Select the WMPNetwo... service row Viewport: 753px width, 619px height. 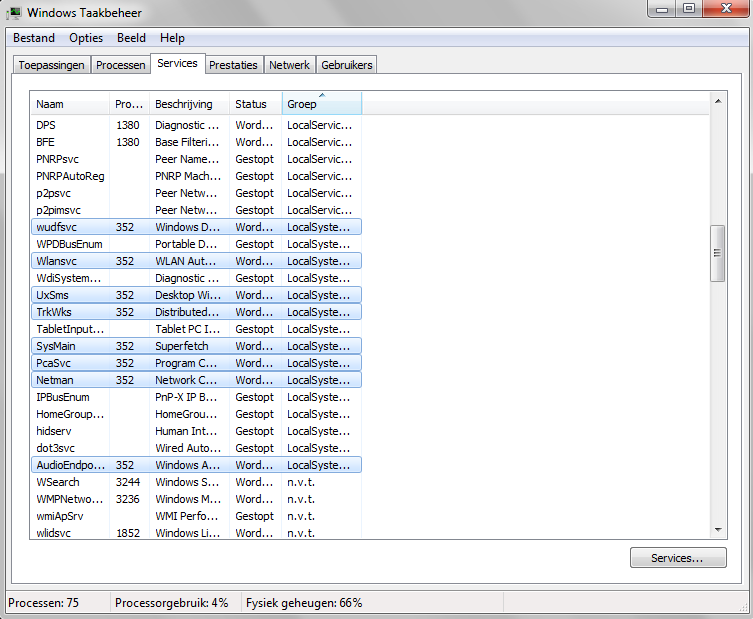(x=196, y=499)
